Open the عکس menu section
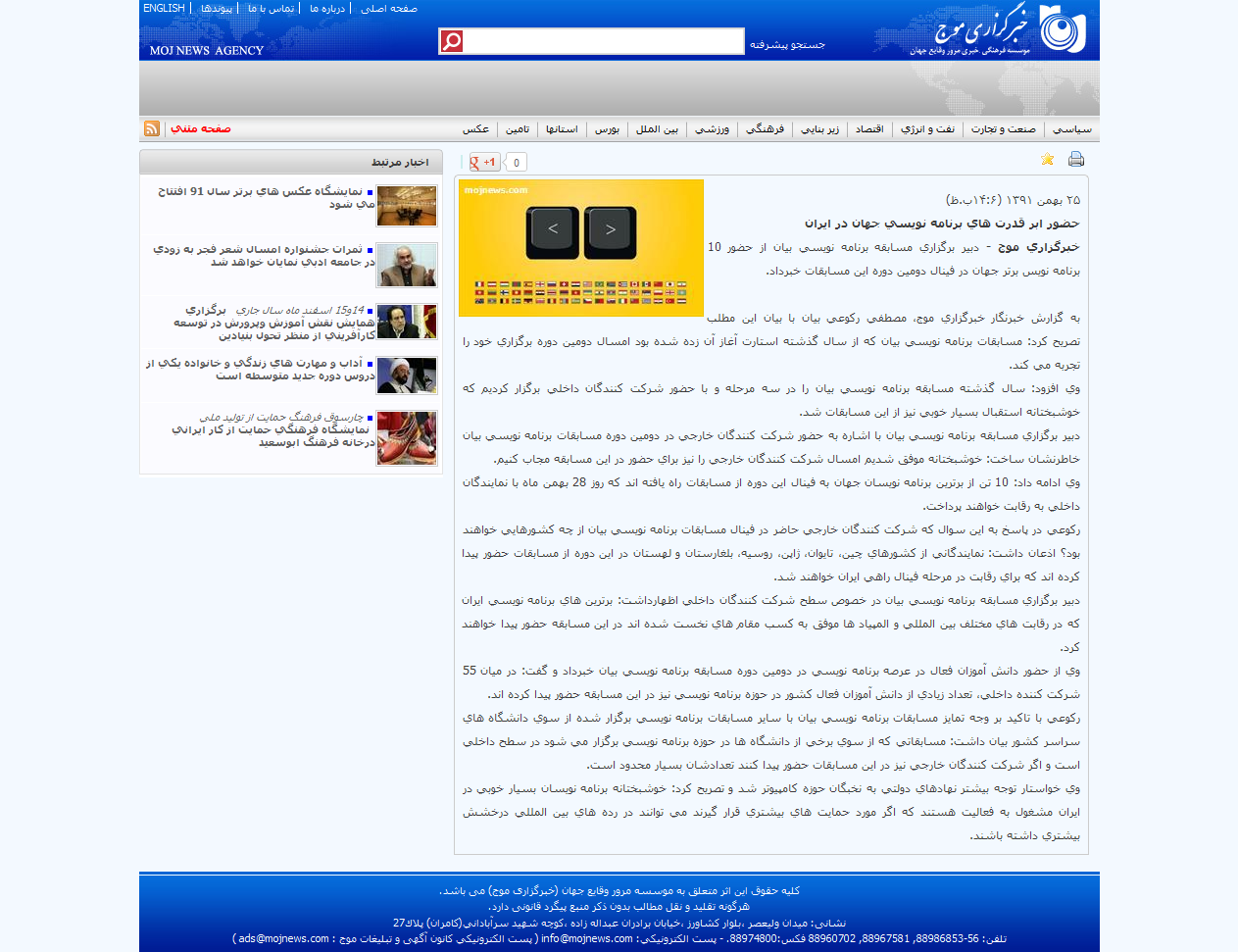Image resolution: width=1238 pixels, height=952 pixels. tap(476, 129)
